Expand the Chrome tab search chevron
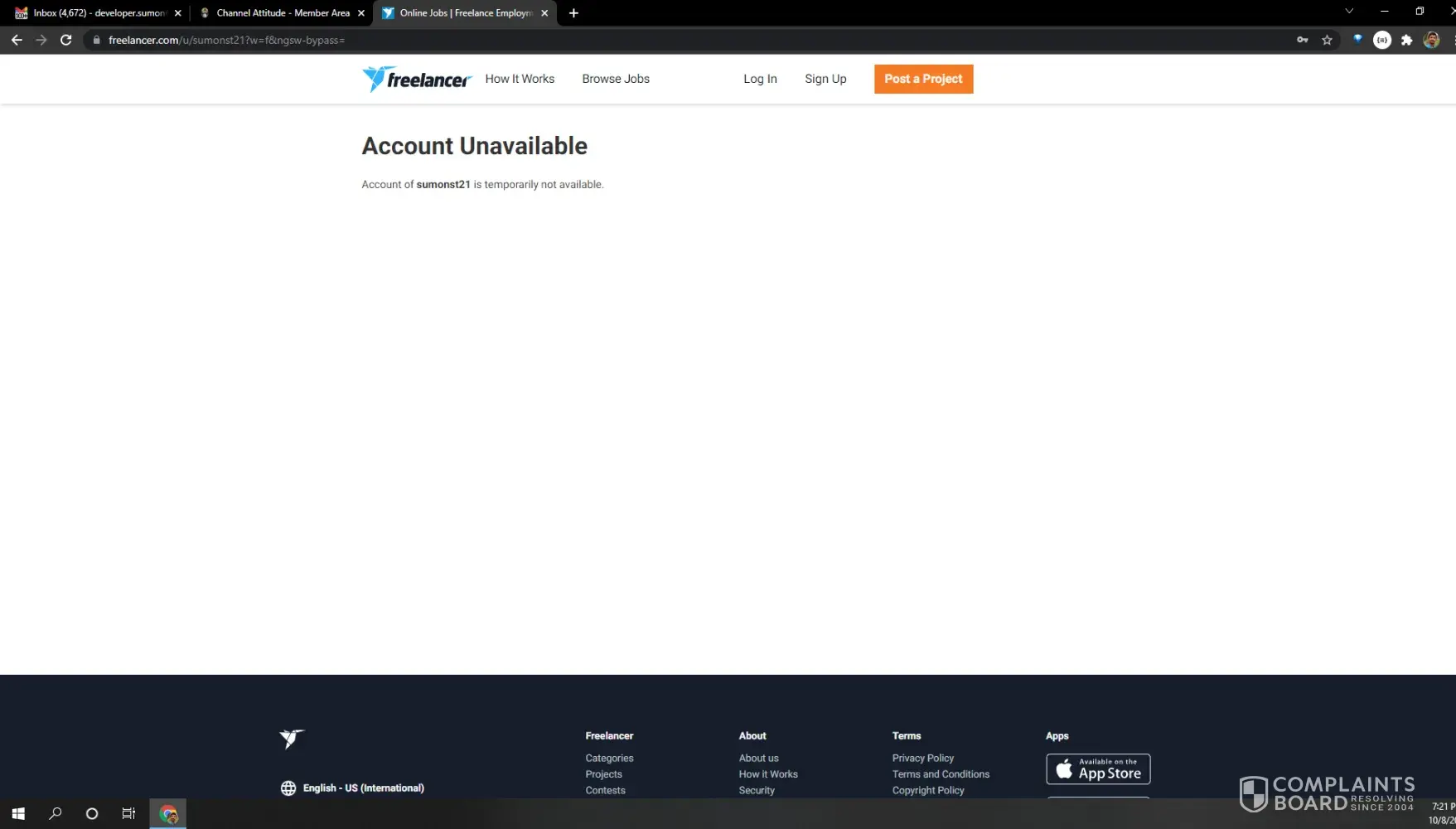The height and width of the screenshot is (829, 1456). pyautogui.click(x=1348, y=12)
